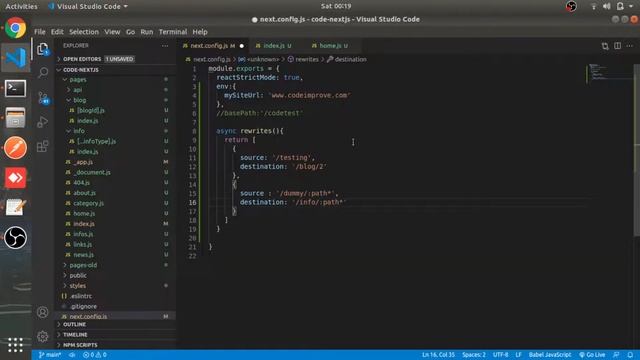Open OBS Studio from the dock
The height and width of the screenshot is (360, 640).
click(16, 237)
